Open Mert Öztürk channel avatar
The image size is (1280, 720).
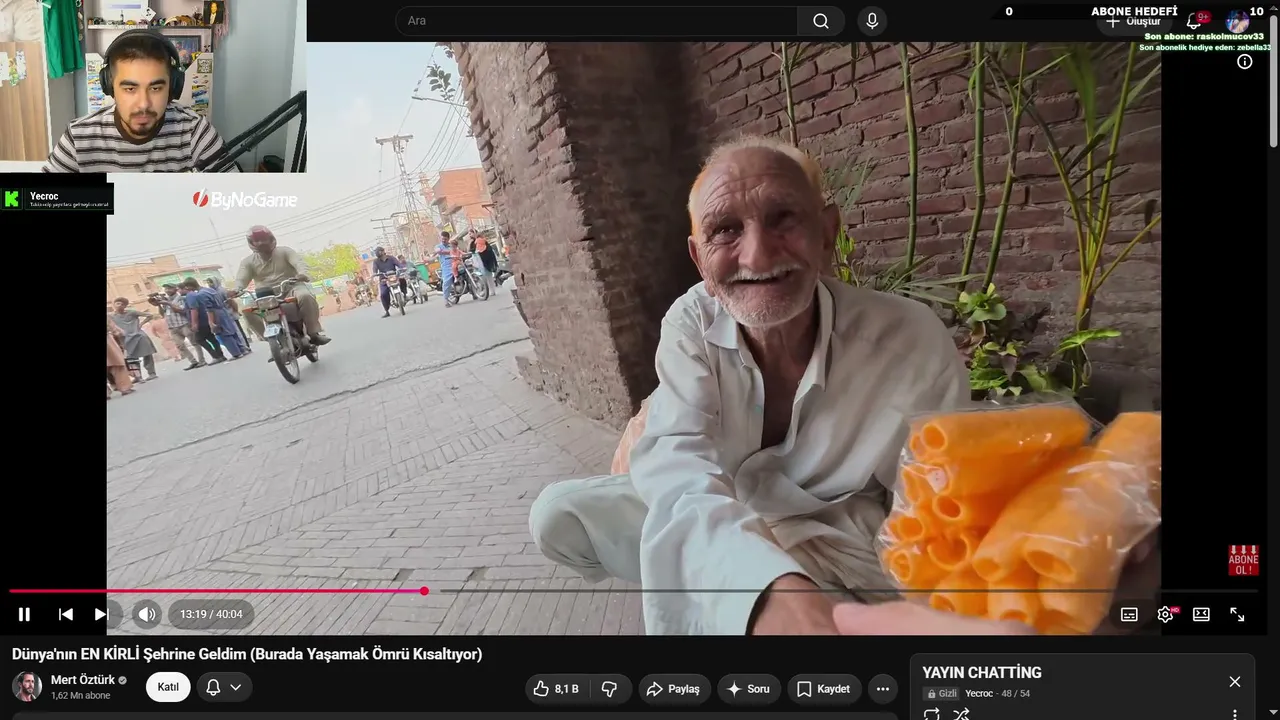coord(27,687)
